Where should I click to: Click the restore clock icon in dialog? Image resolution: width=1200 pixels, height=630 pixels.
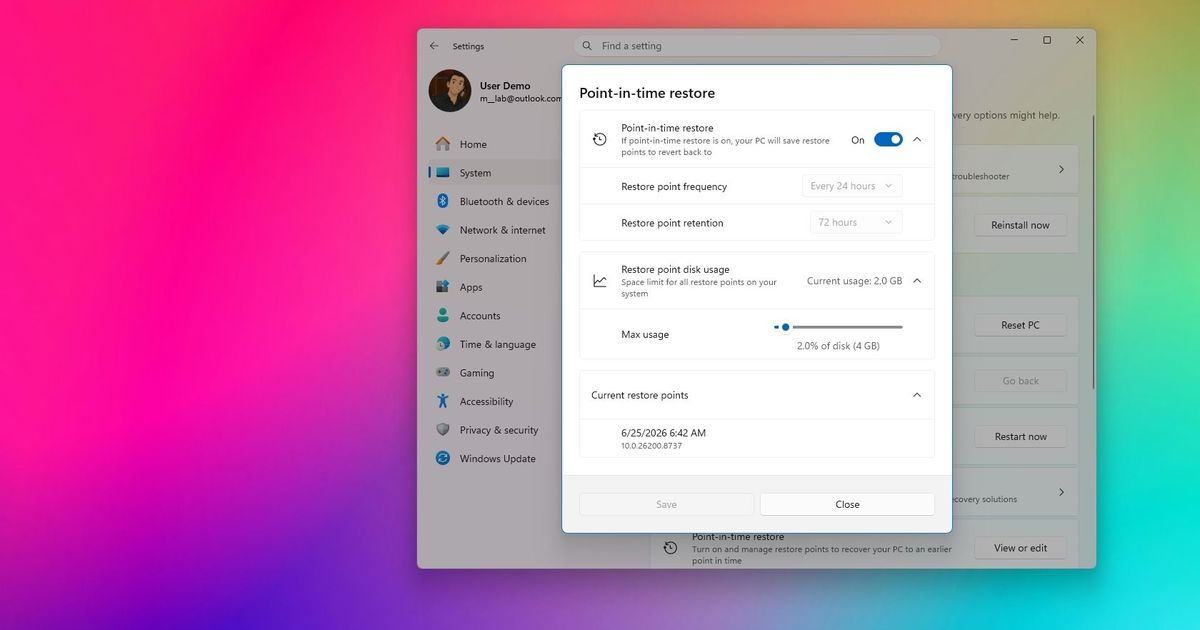(600, 140)
